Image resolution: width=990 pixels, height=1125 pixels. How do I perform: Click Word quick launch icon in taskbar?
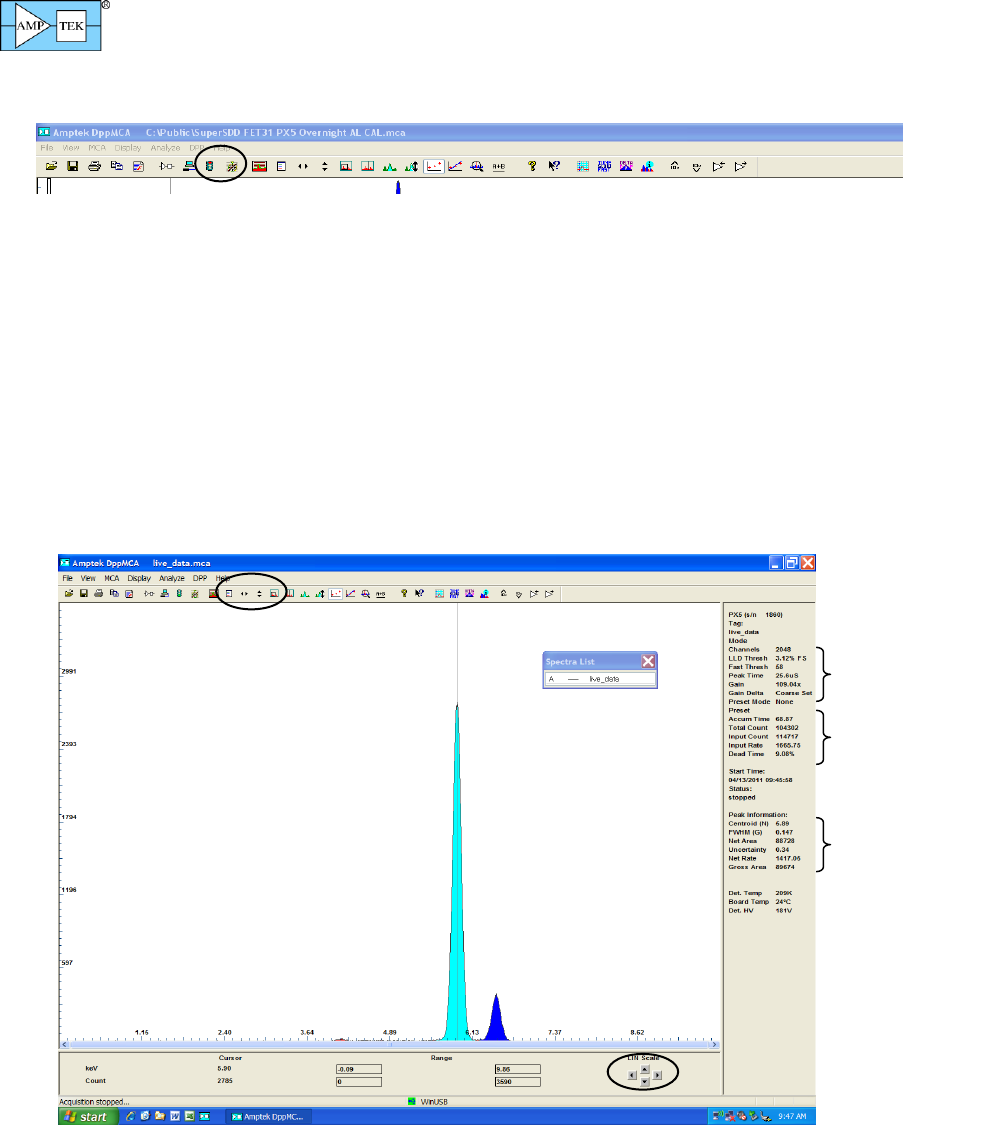point(174,1116)
